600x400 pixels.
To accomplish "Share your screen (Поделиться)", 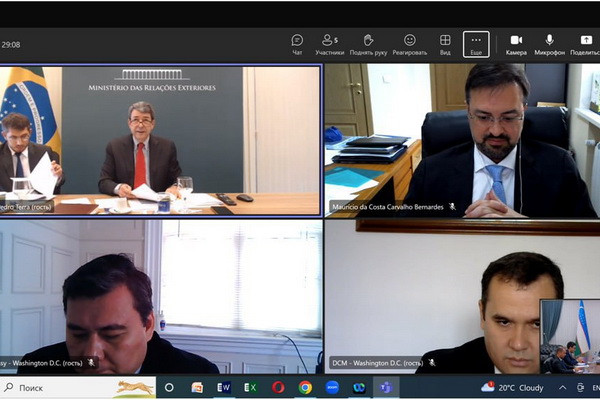I will point(585,44).
